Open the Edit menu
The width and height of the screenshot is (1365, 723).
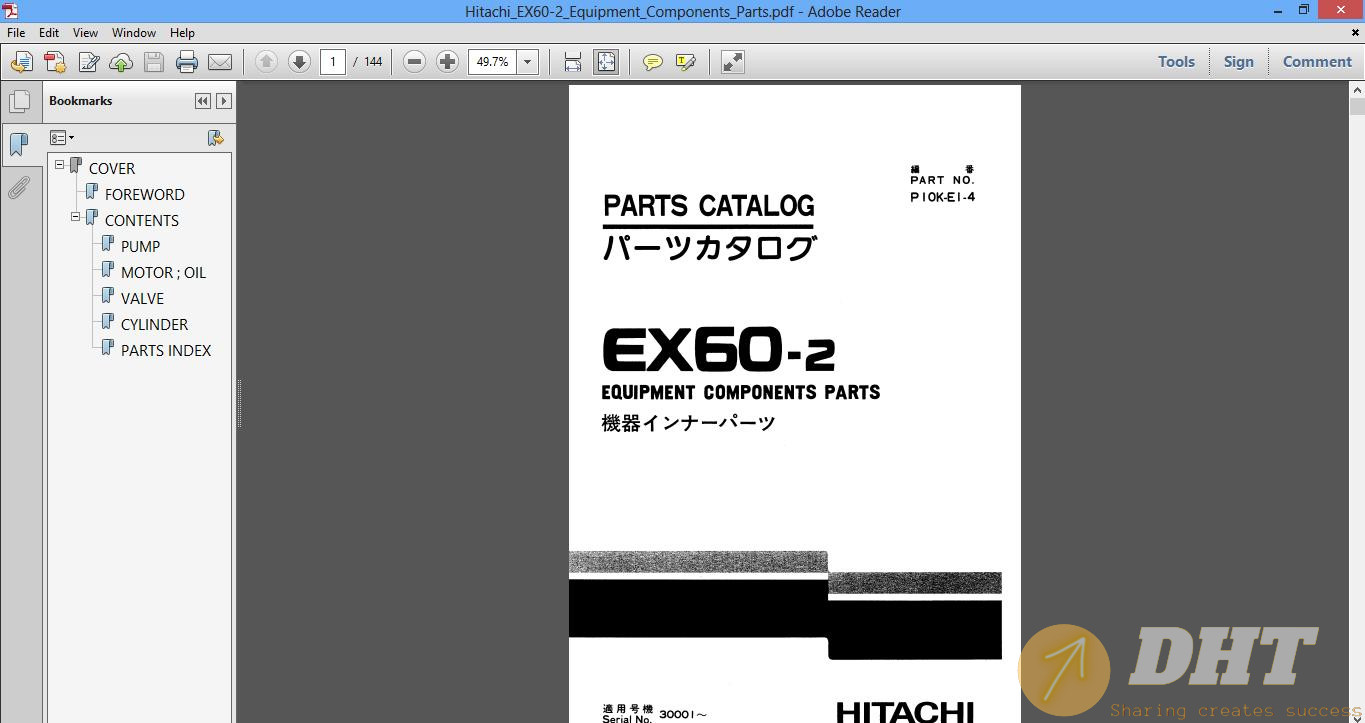pyautogui.click(x=49, y=33)
